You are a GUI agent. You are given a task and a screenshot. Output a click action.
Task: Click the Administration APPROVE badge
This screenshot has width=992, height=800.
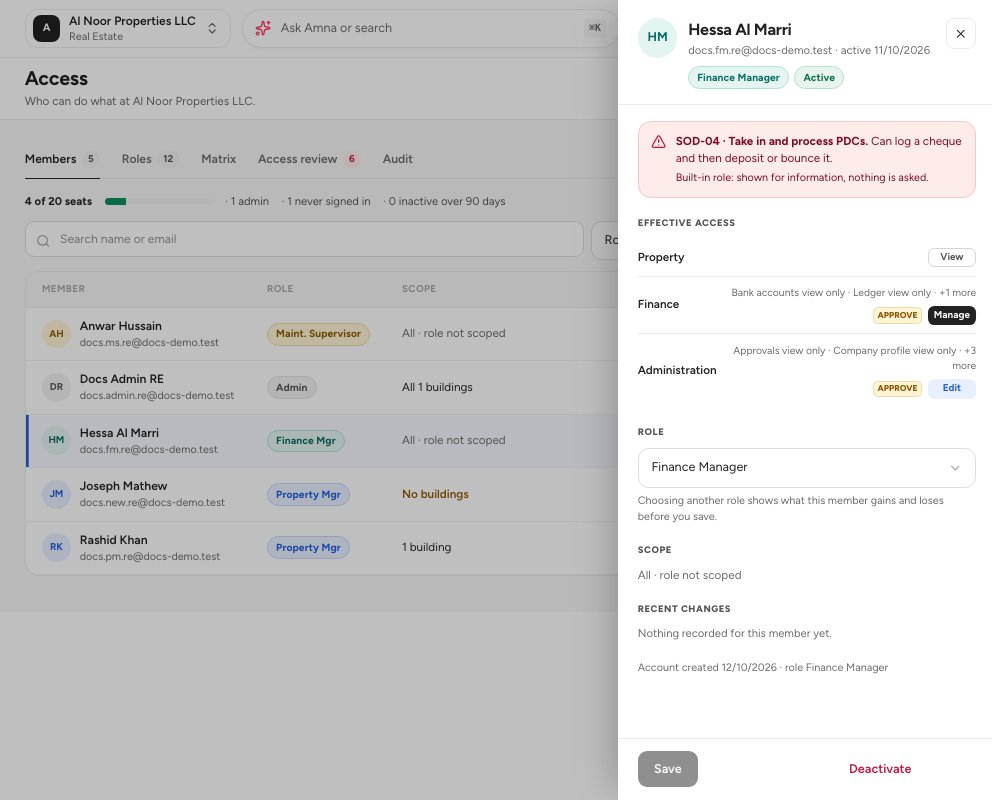[x=897, y=388]
